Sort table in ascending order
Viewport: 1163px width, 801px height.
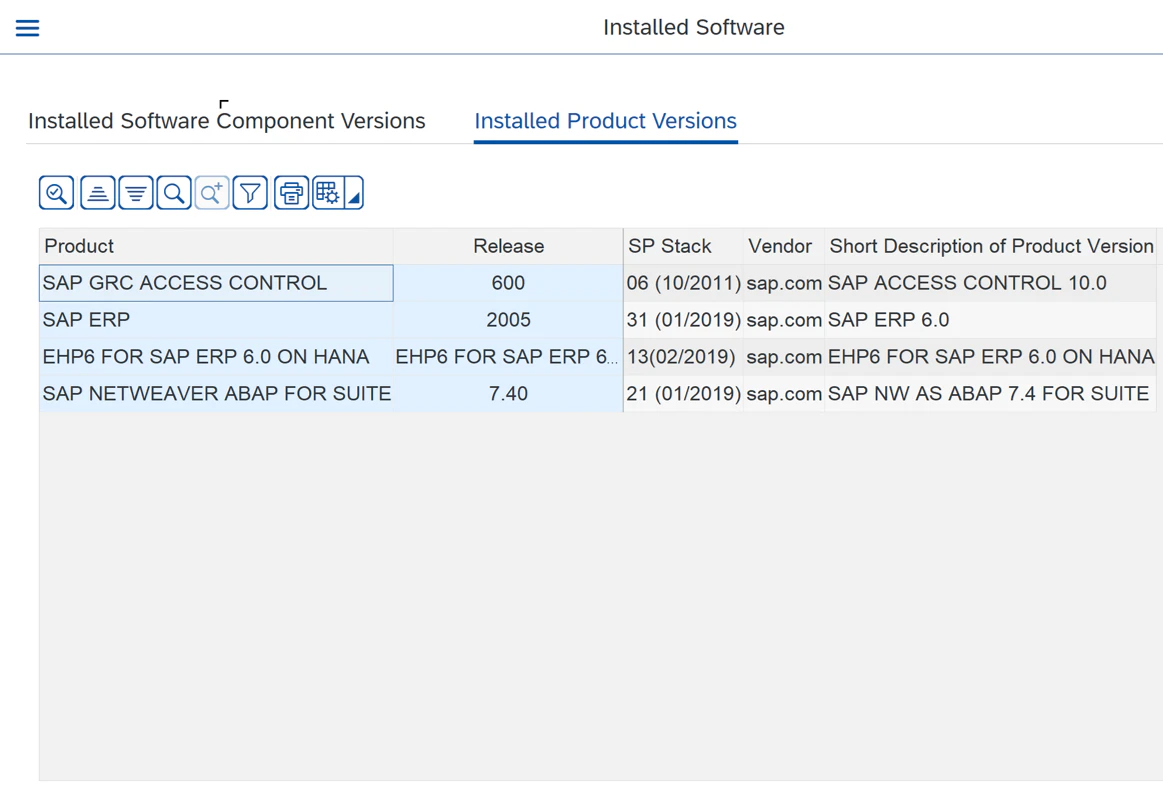click(x=98, y=193)
